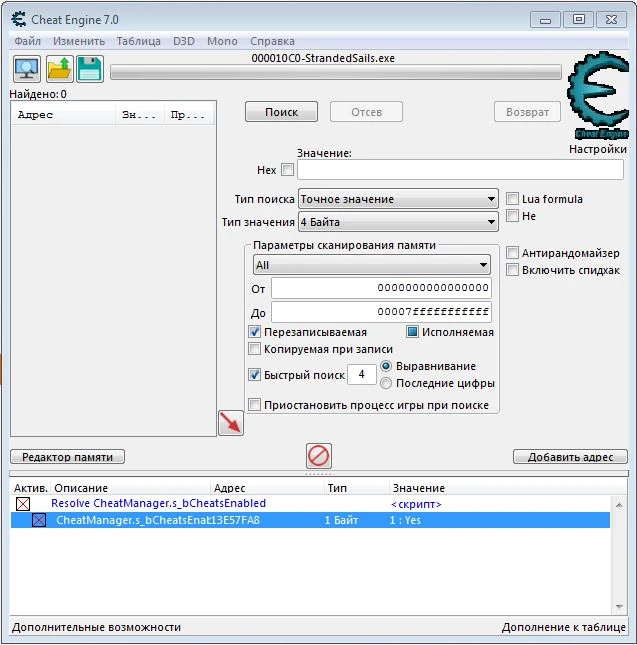Select Resolve CheatManager.s_bCheatsEnabled row
637x645 pixels.
310,503
